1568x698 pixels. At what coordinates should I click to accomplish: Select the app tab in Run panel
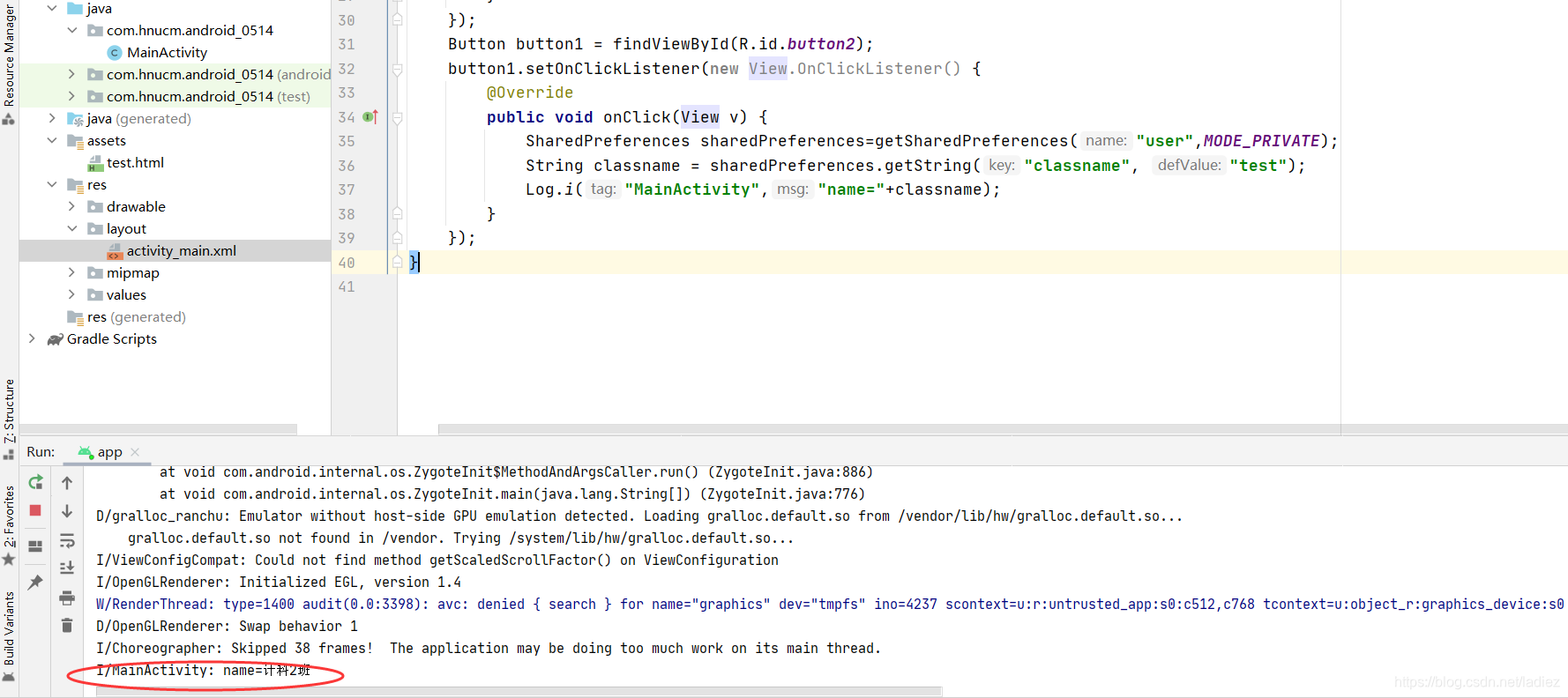(109, 452)
